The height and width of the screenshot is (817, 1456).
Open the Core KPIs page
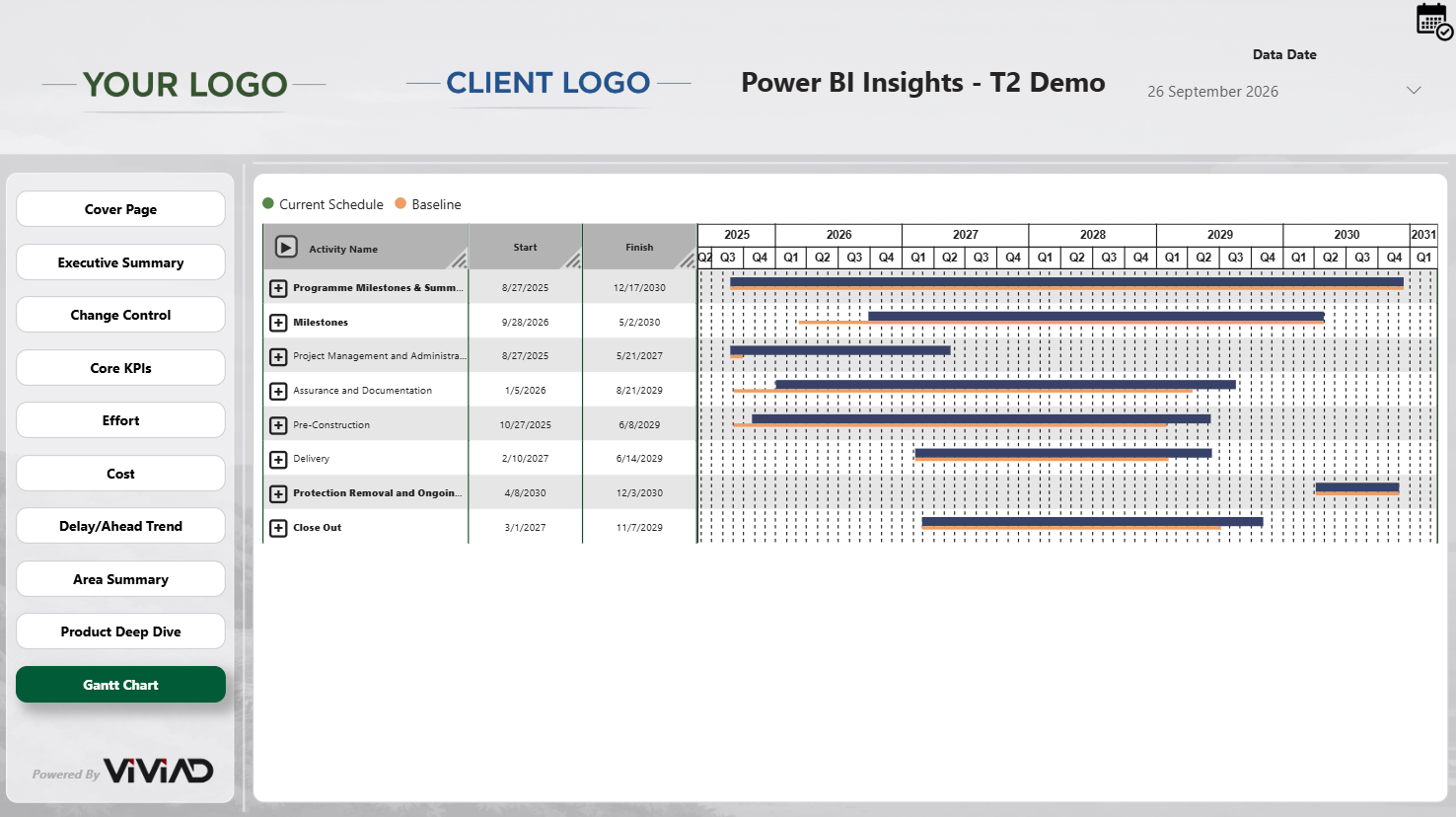(x=120, y=368)
